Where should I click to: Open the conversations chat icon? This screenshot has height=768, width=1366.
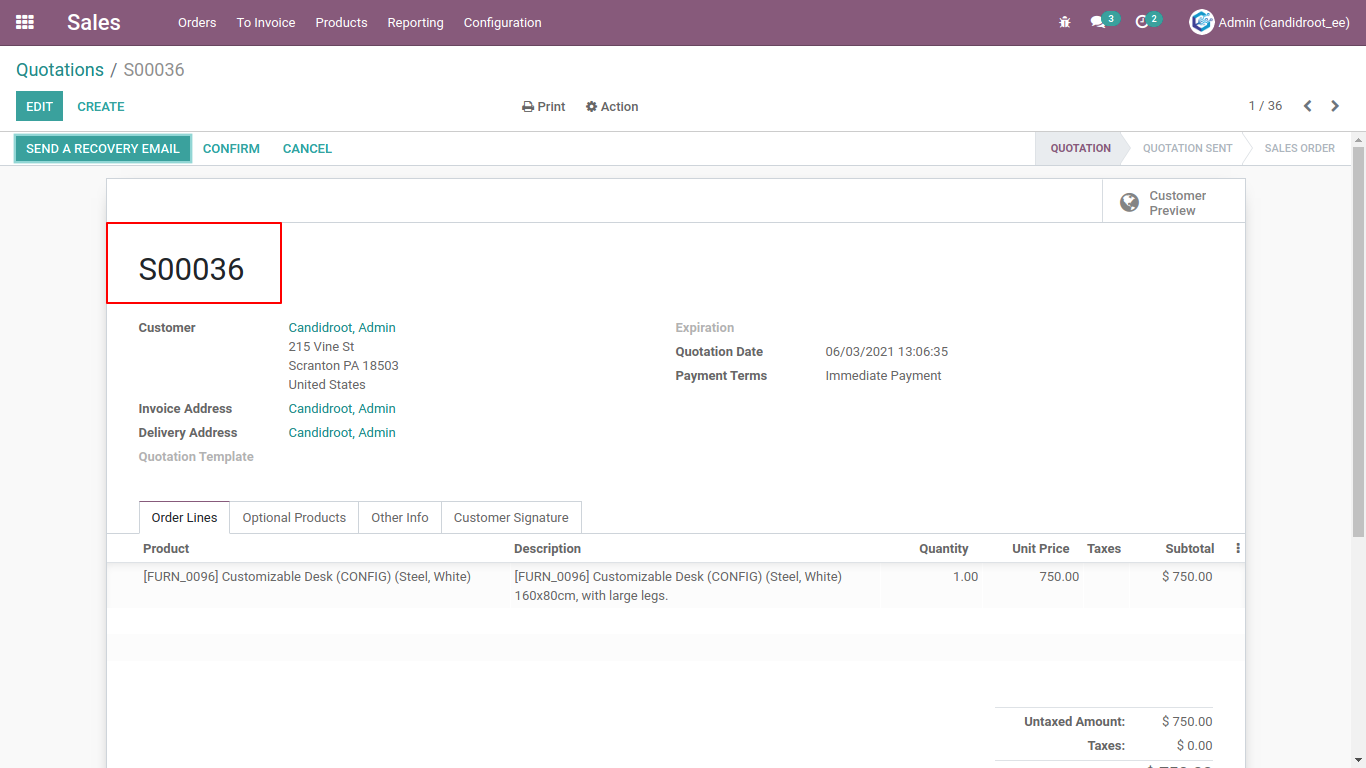1098,22
